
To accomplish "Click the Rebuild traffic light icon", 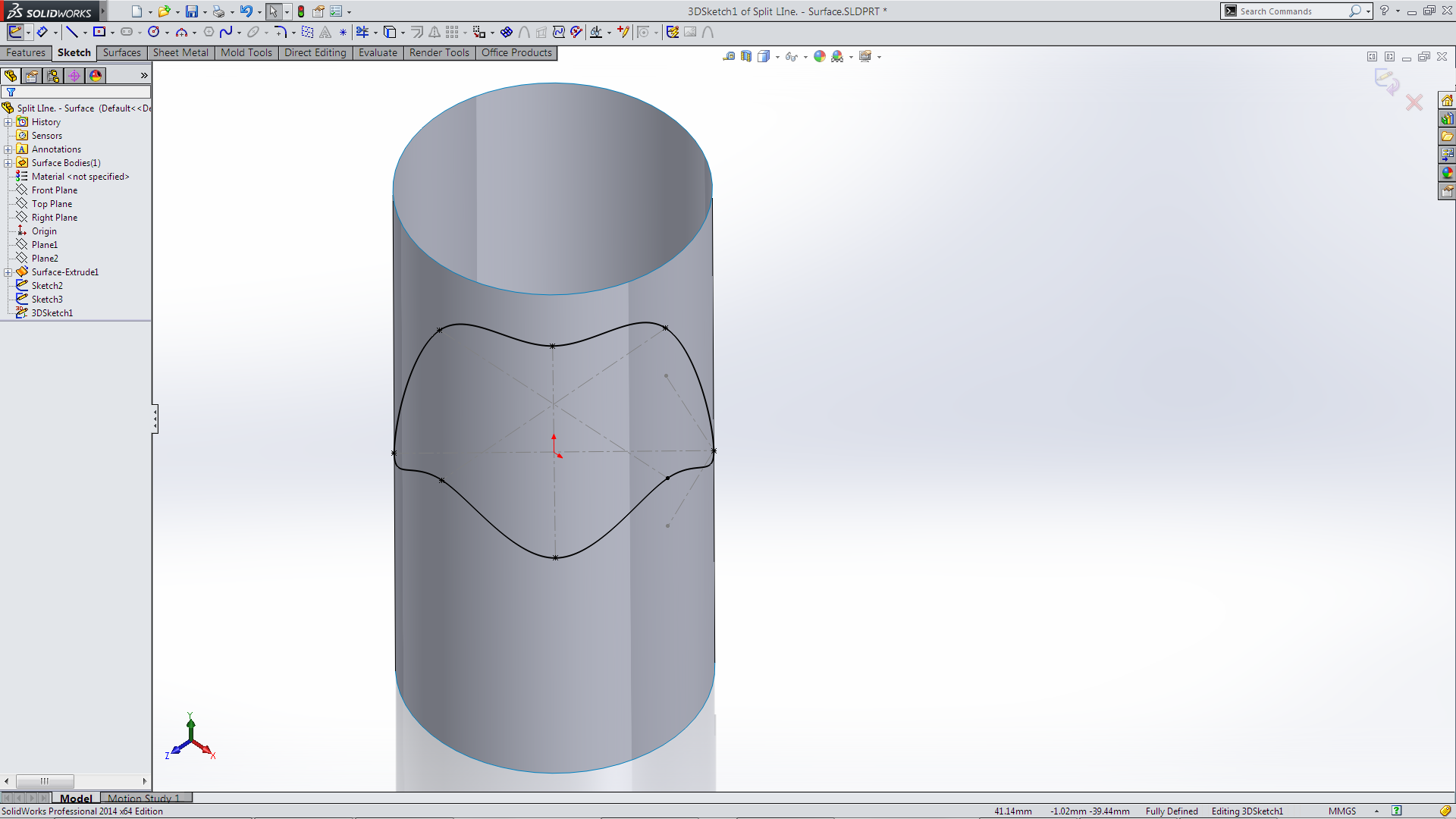I will (301, 11).
